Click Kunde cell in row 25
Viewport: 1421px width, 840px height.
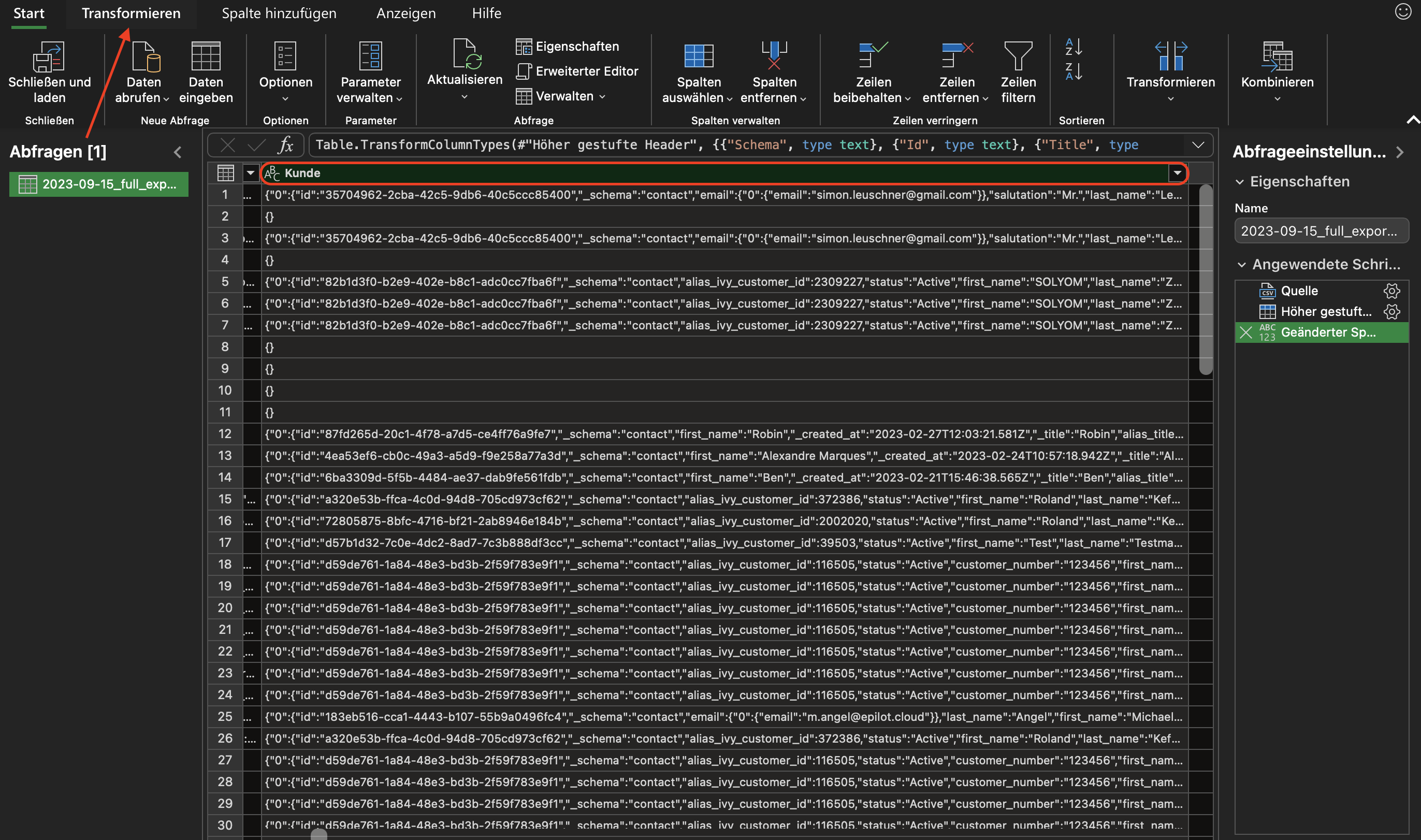pos(724,717)
